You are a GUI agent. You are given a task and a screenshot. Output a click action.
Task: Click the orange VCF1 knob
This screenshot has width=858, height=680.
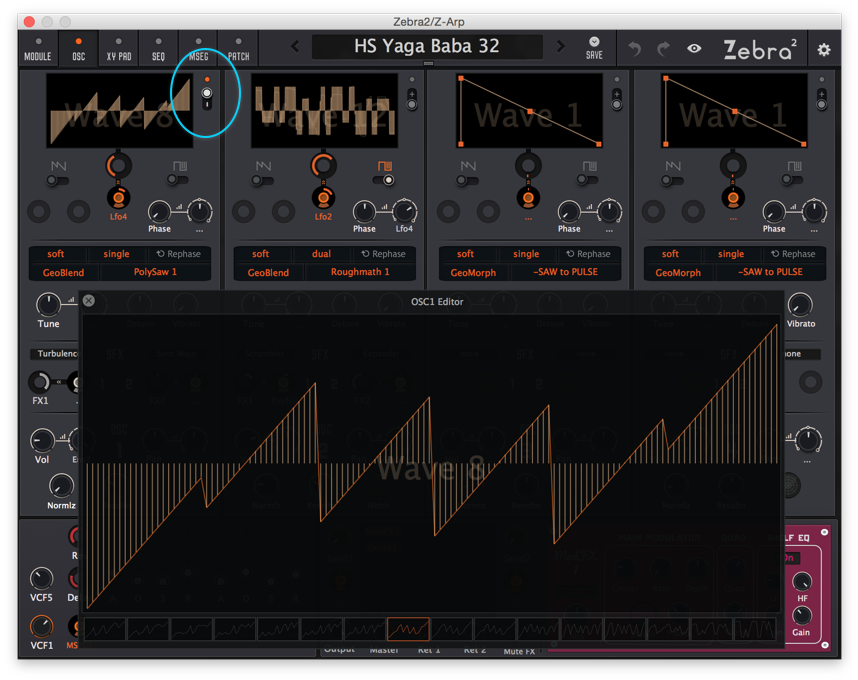click(x=42, y=626)
